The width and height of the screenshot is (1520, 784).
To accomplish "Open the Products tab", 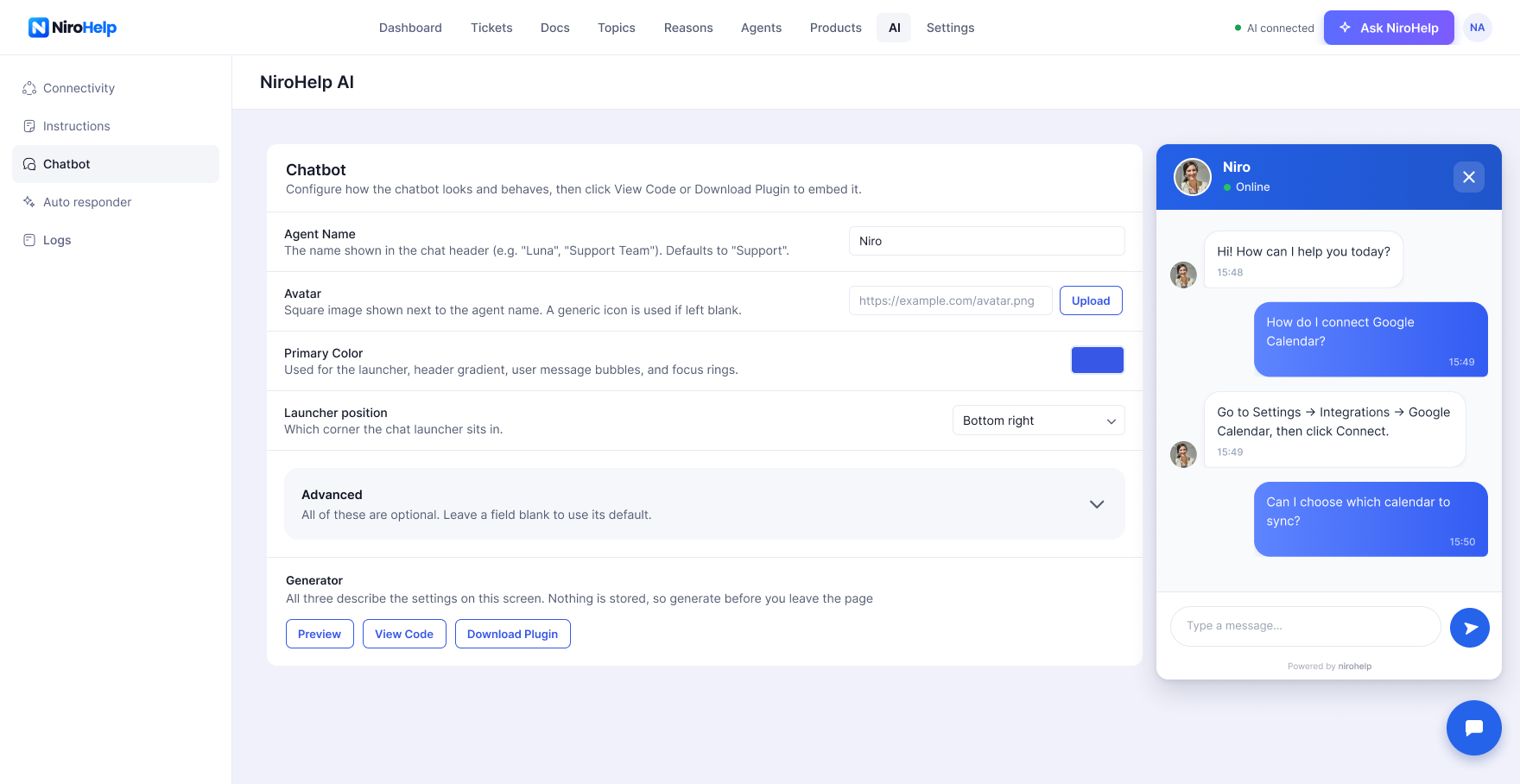I will pyautogui.click(x=836, y=28).
